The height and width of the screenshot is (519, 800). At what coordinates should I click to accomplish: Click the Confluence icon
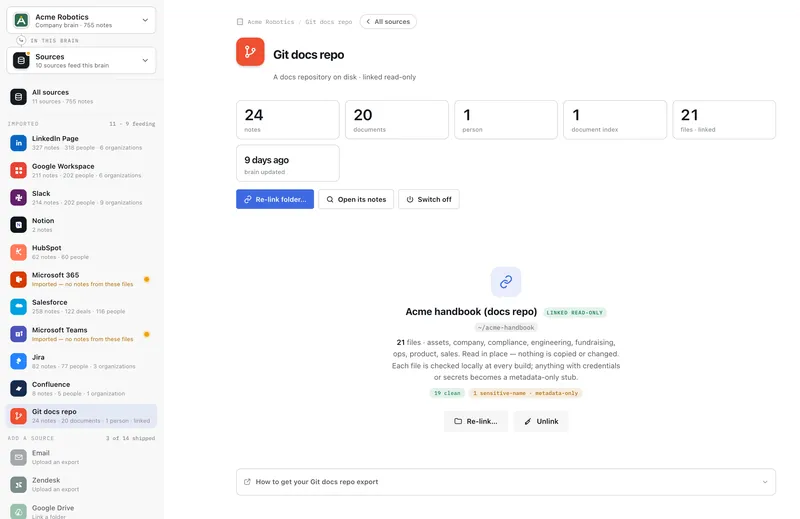pyautogui.click(x=18, y=388)
